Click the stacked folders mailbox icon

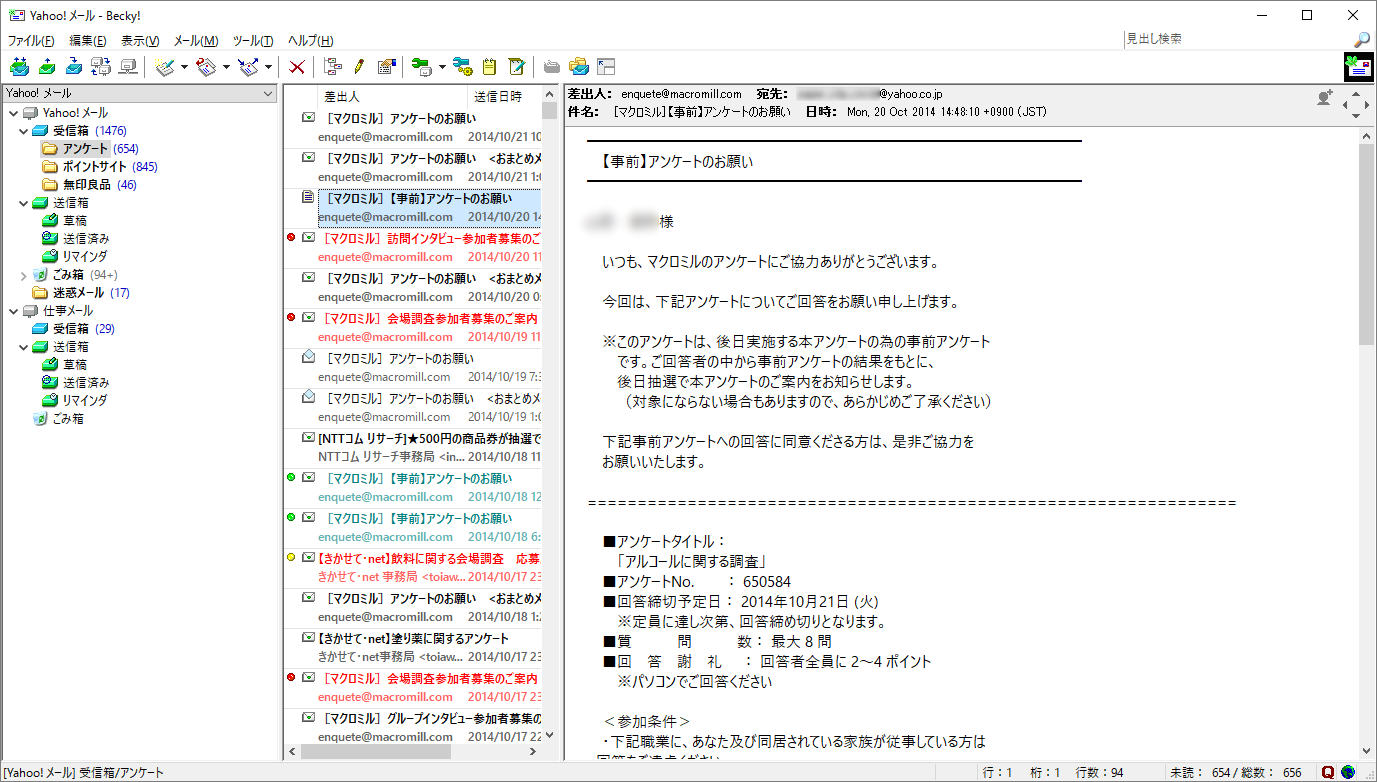coord(579,67)
